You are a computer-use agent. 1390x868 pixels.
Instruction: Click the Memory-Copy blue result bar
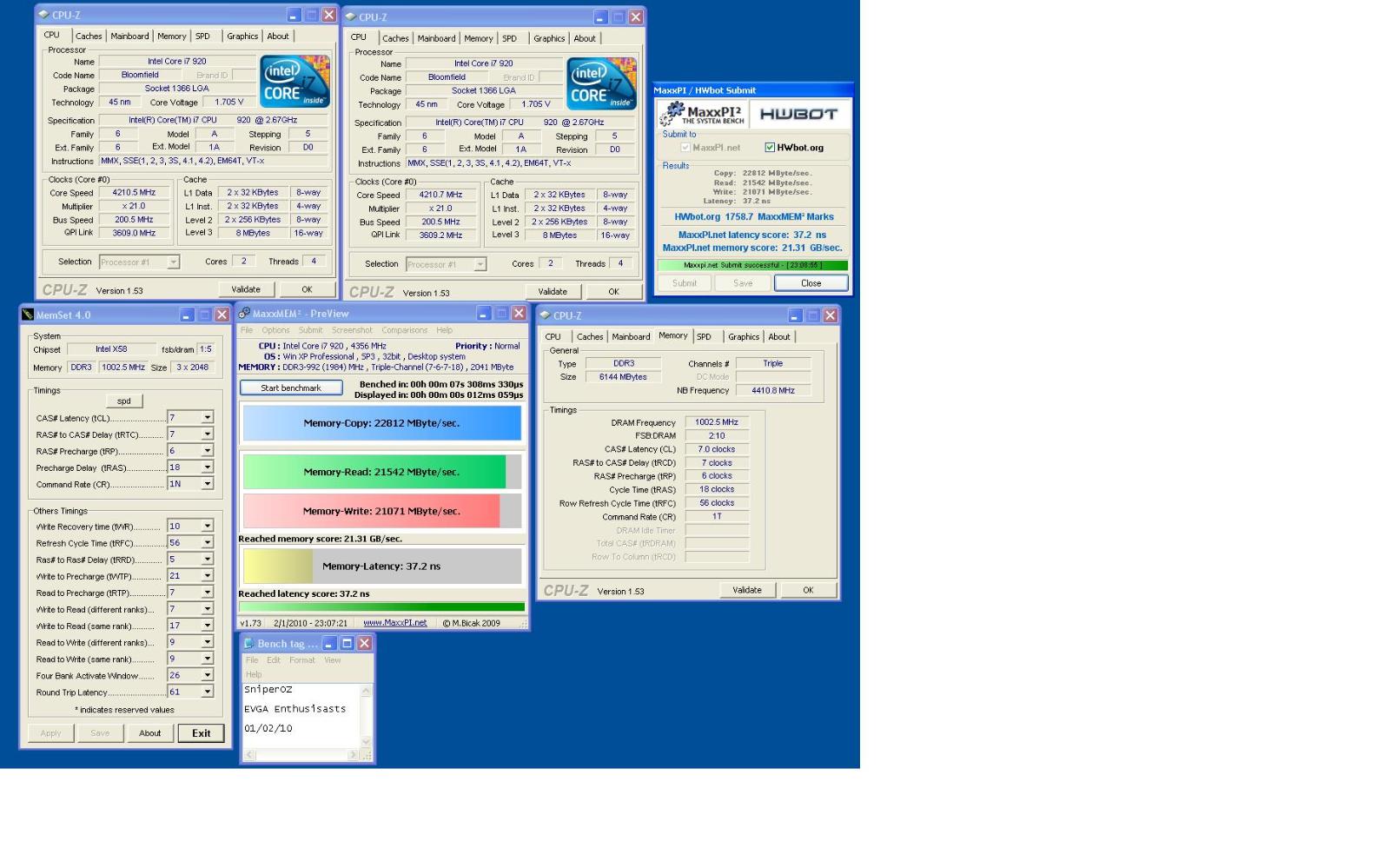tap(382, 423)
